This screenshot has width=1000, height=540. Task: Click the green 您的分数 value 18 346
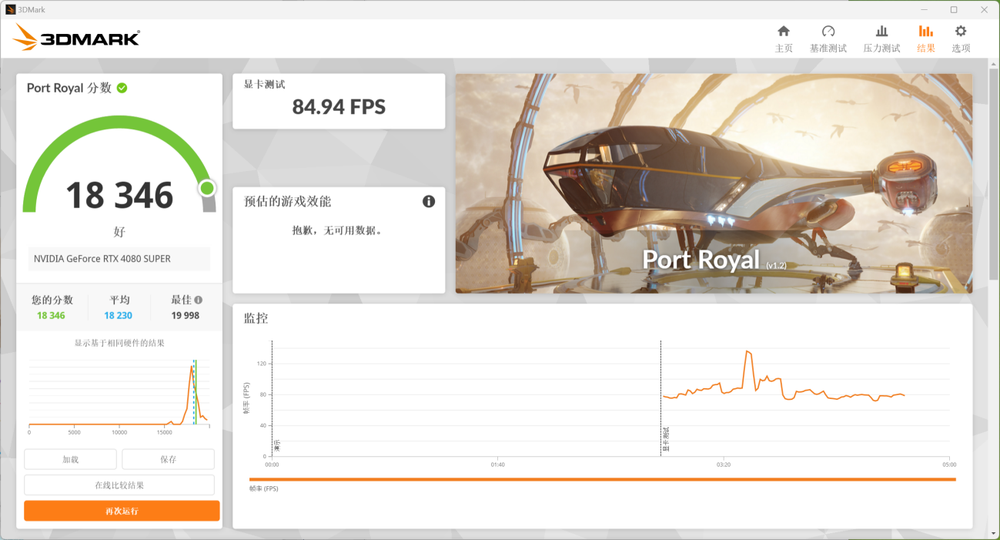51,316
